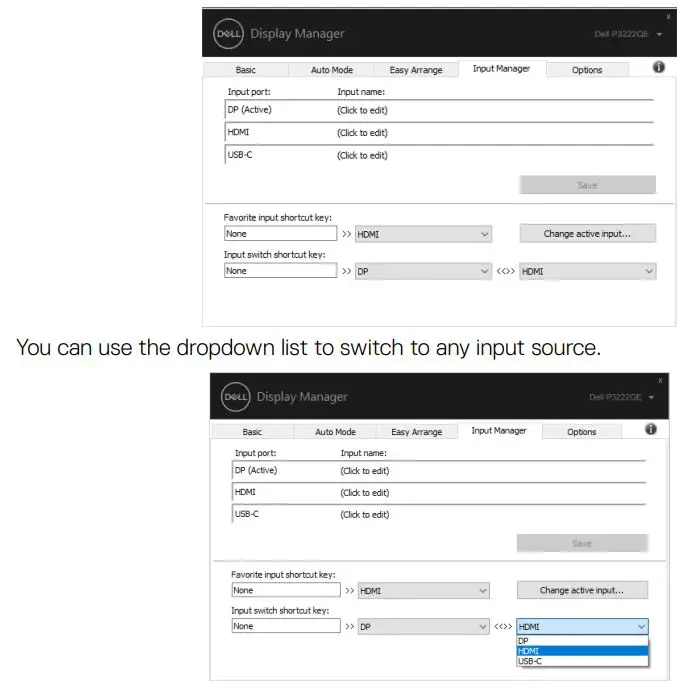Open the input switch DP dropdown in the bottom window

click(x=423, y=627)
